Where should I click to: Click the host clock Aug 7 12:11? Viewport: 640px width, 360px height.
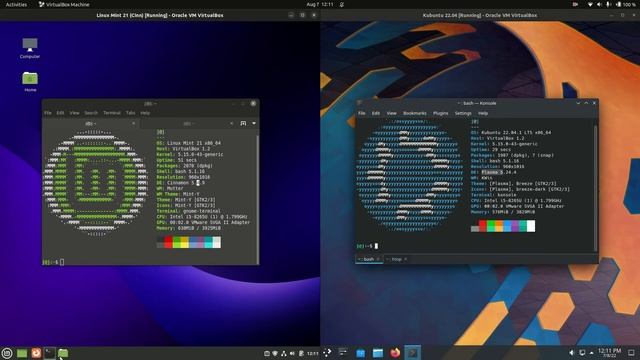click(320, 4)
